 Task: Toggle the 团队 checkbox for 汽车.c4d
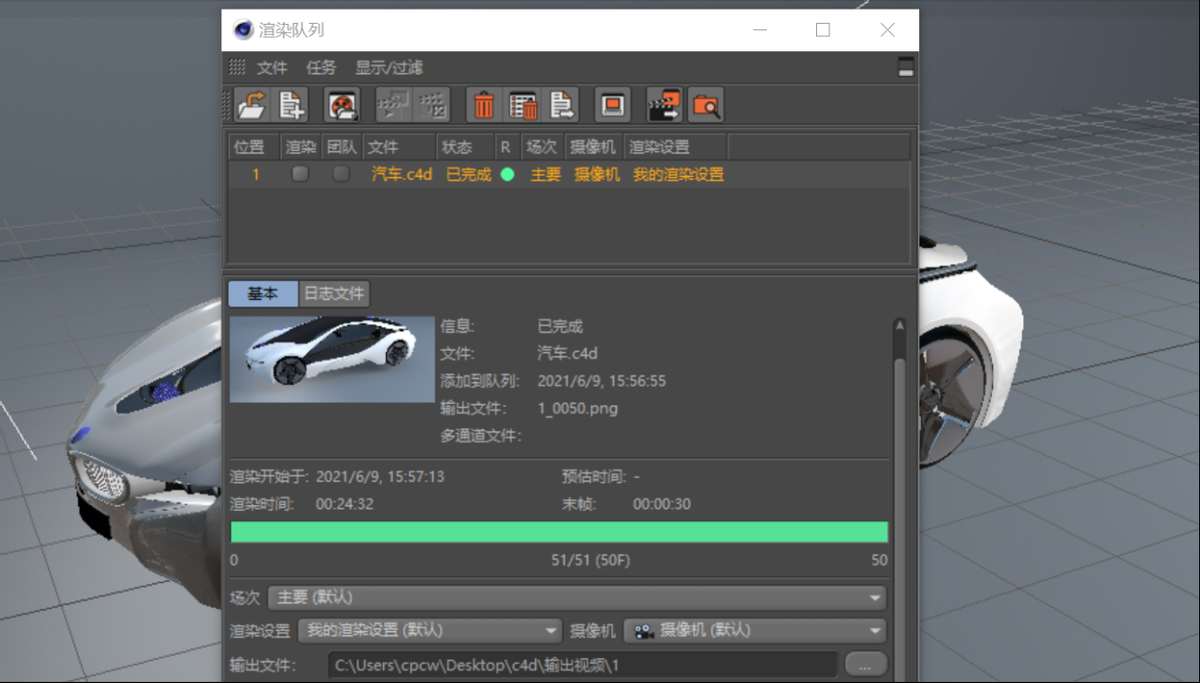[x=341, y=174]
